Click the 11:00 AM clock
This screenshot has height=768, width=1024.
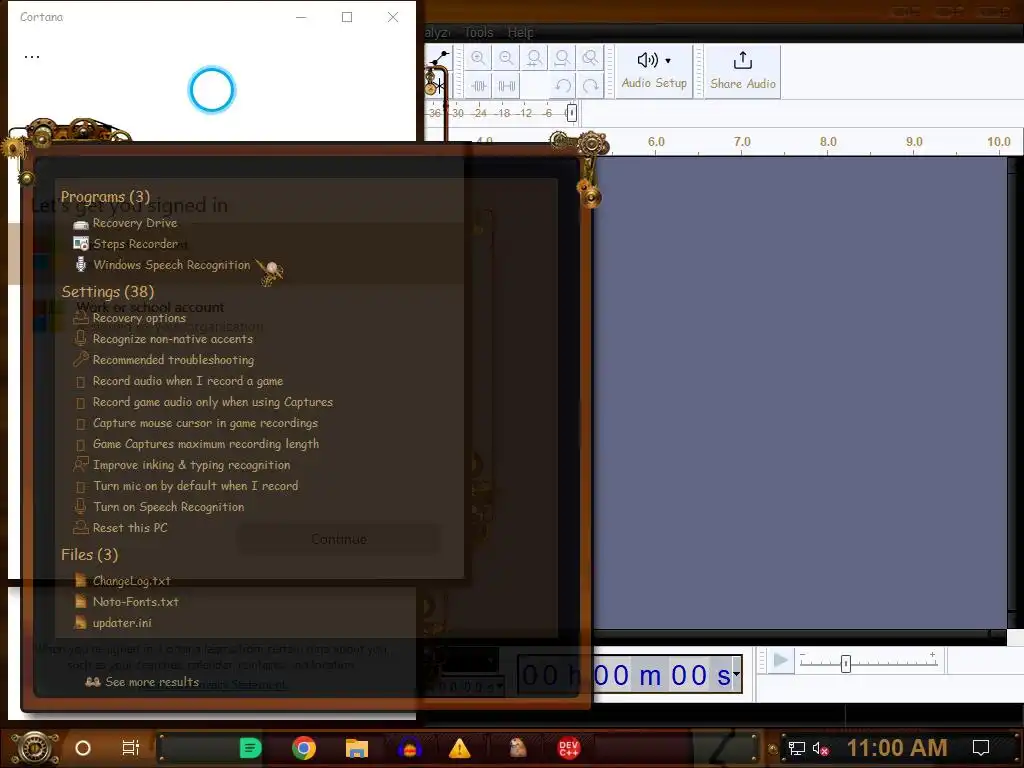(897, 748)
